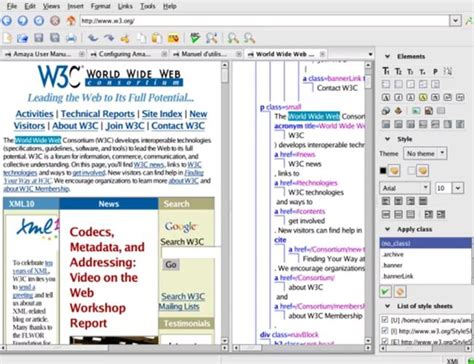Follow the Site Index link

pyautogui.click(x=162, y=114)
